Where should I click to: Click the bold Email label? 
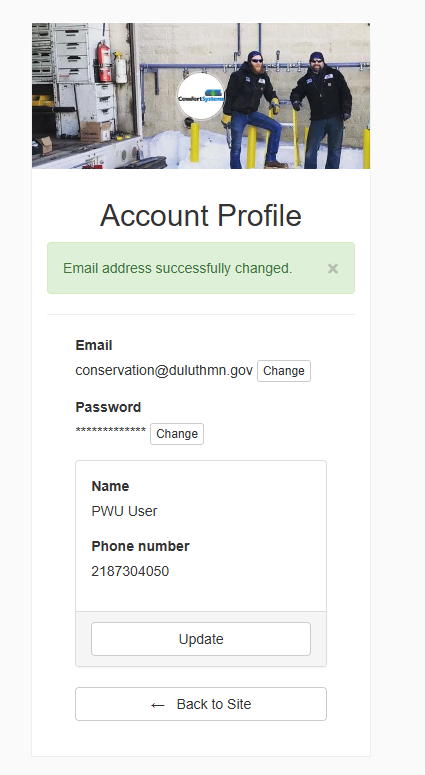[x=94, y=345]
